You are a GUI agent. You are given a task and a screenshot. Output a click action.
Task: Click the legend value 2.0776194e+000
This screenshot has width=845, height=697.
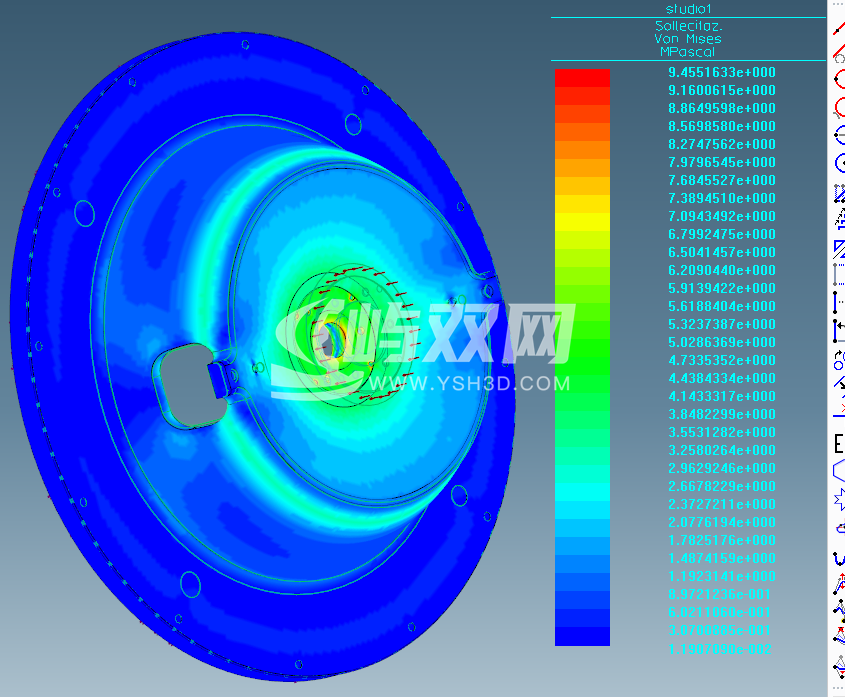tap(722, 522)
